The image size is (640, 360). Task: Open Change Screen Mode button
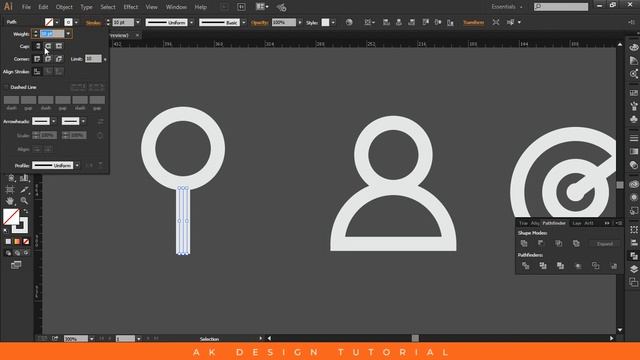[16, 265]
